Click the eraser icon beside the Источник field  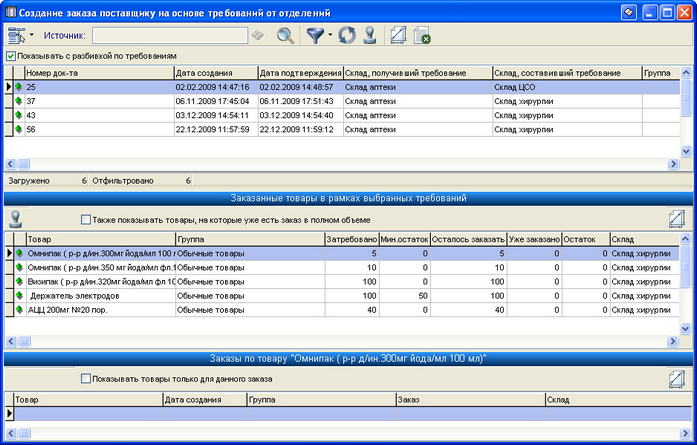[x=258, y=35]
